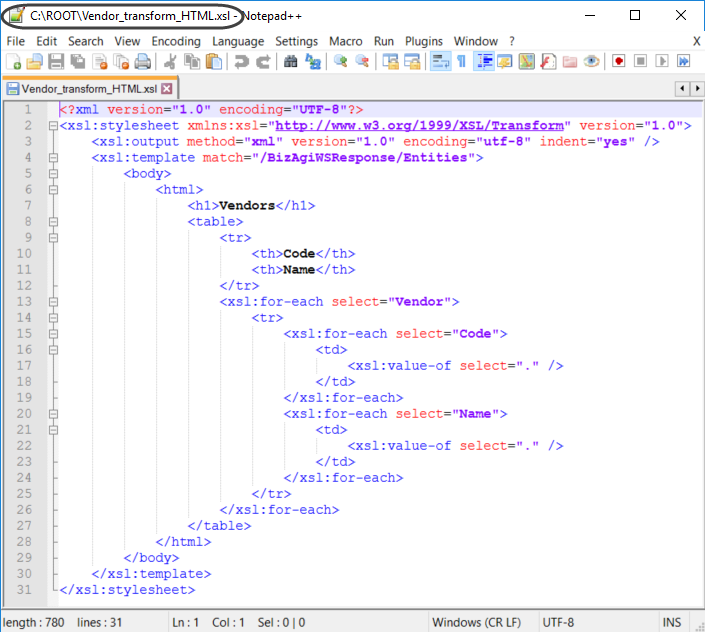Open Folder as Workspace icon
This screenshot has width=705, height=632.
coord(570,62)
